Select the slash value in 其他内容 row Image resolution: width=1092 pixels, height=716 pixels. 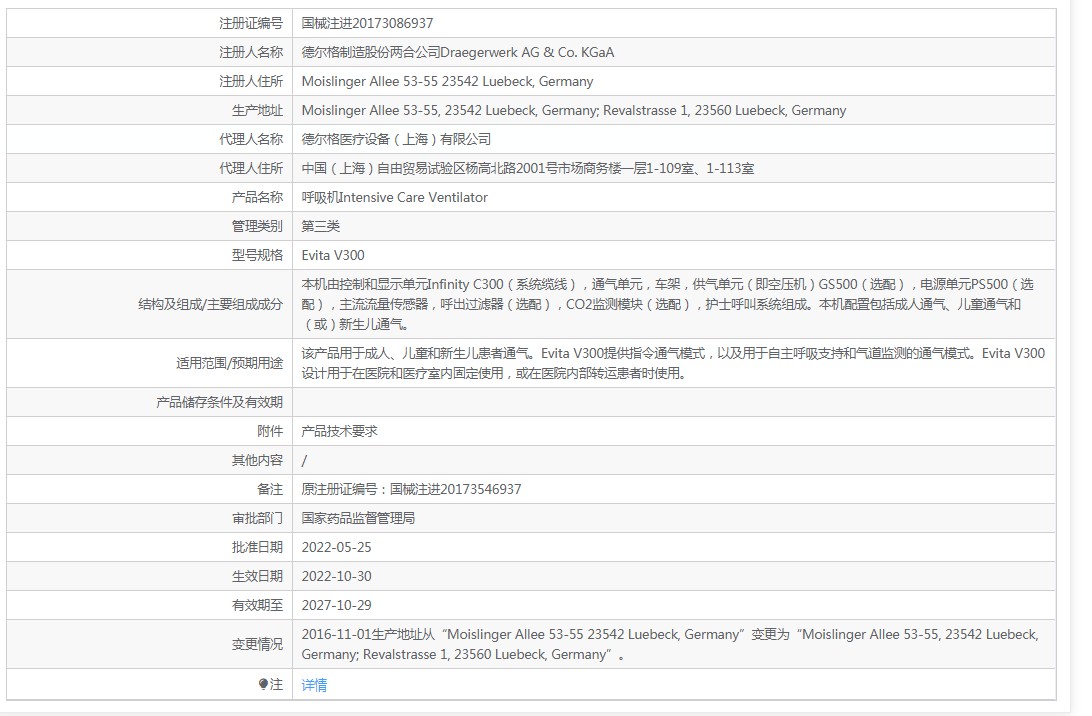304,461
